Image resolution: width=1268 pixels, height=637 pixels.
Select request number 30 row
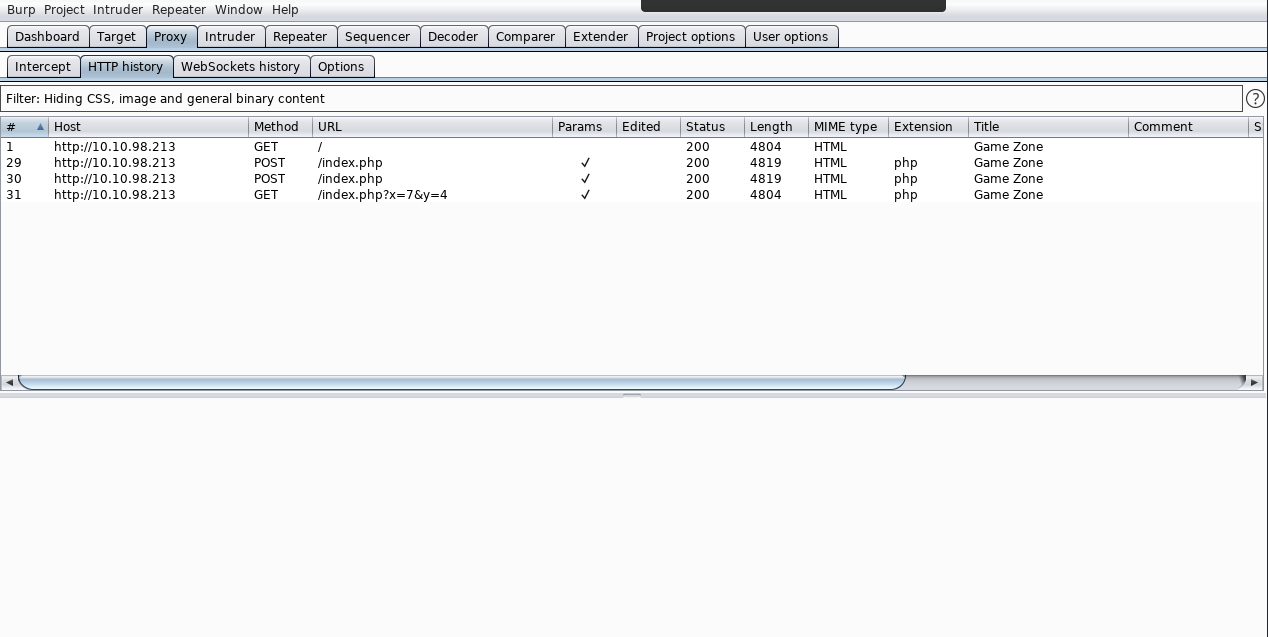(631, 179)
